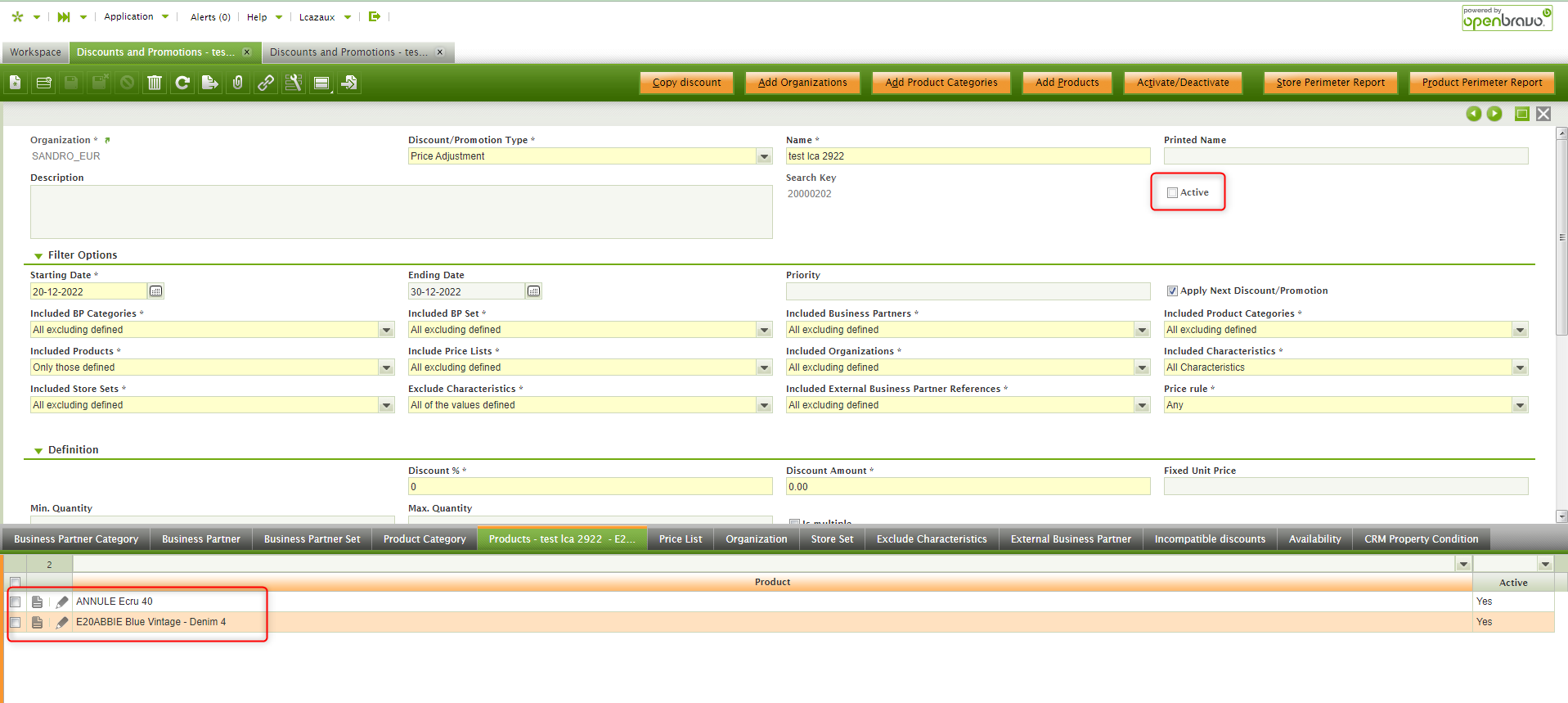Go to next record with green right arrow

point(1494,114)
